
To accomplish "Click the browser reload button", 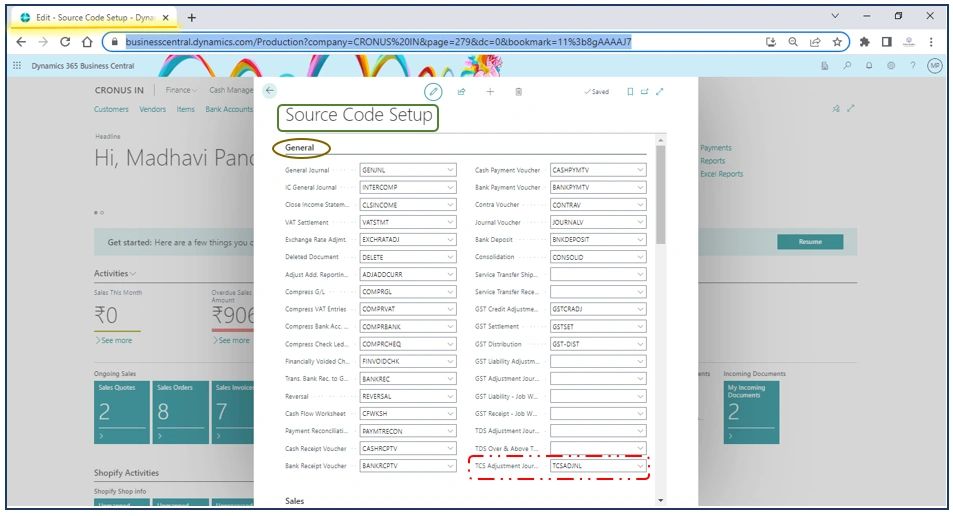I will 65,42.
